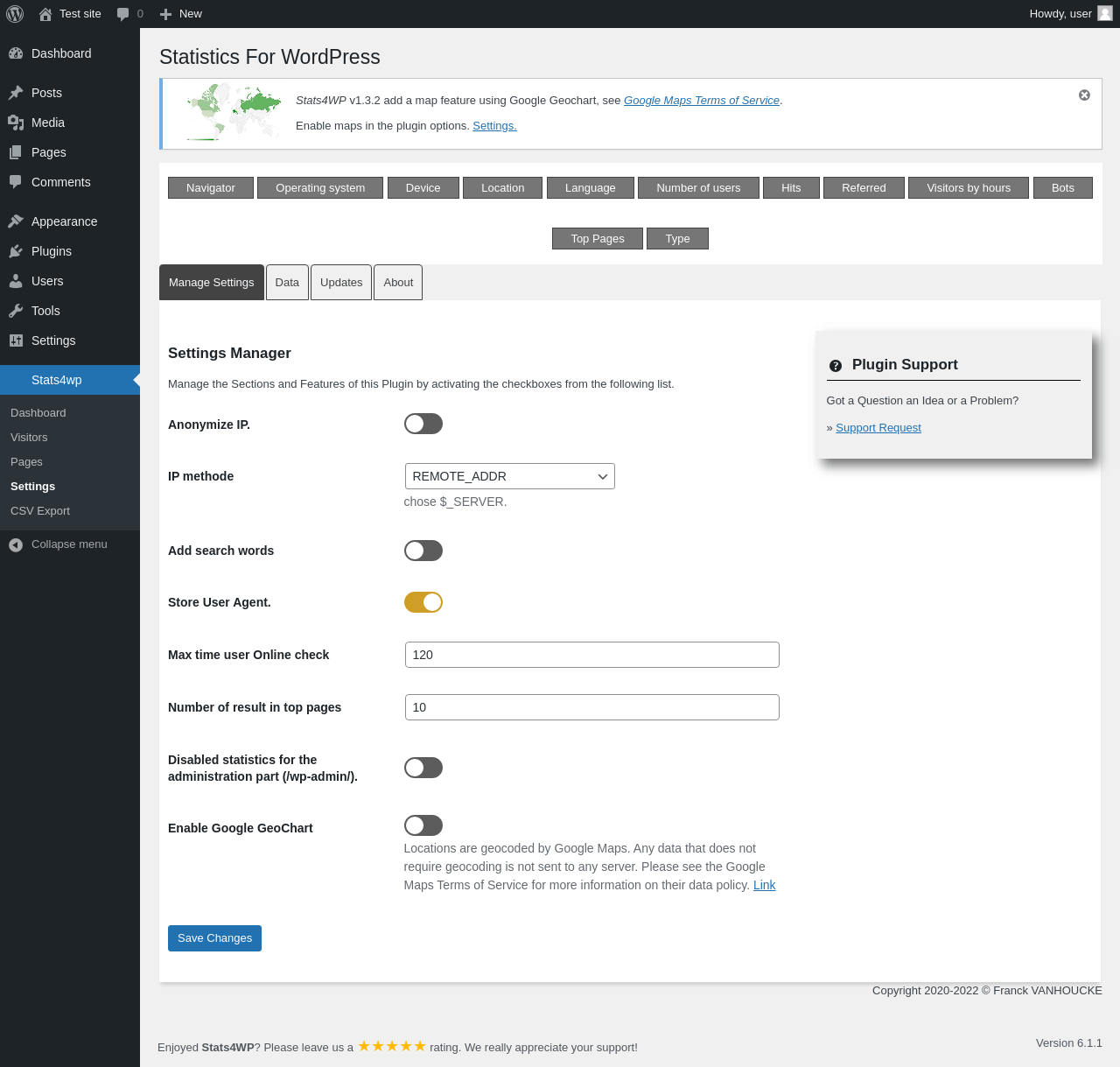Open the Support Request link
Viewport: 1120px width, 1067px height.
click(x=878, y=428)
